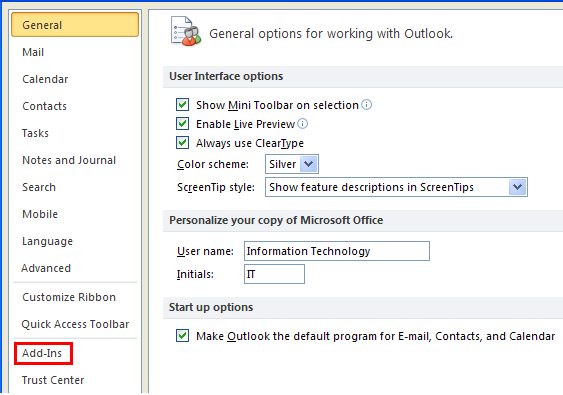Click the Initials label
The image size is (563, 395).
pyautogui.click(x=195, y=274)
